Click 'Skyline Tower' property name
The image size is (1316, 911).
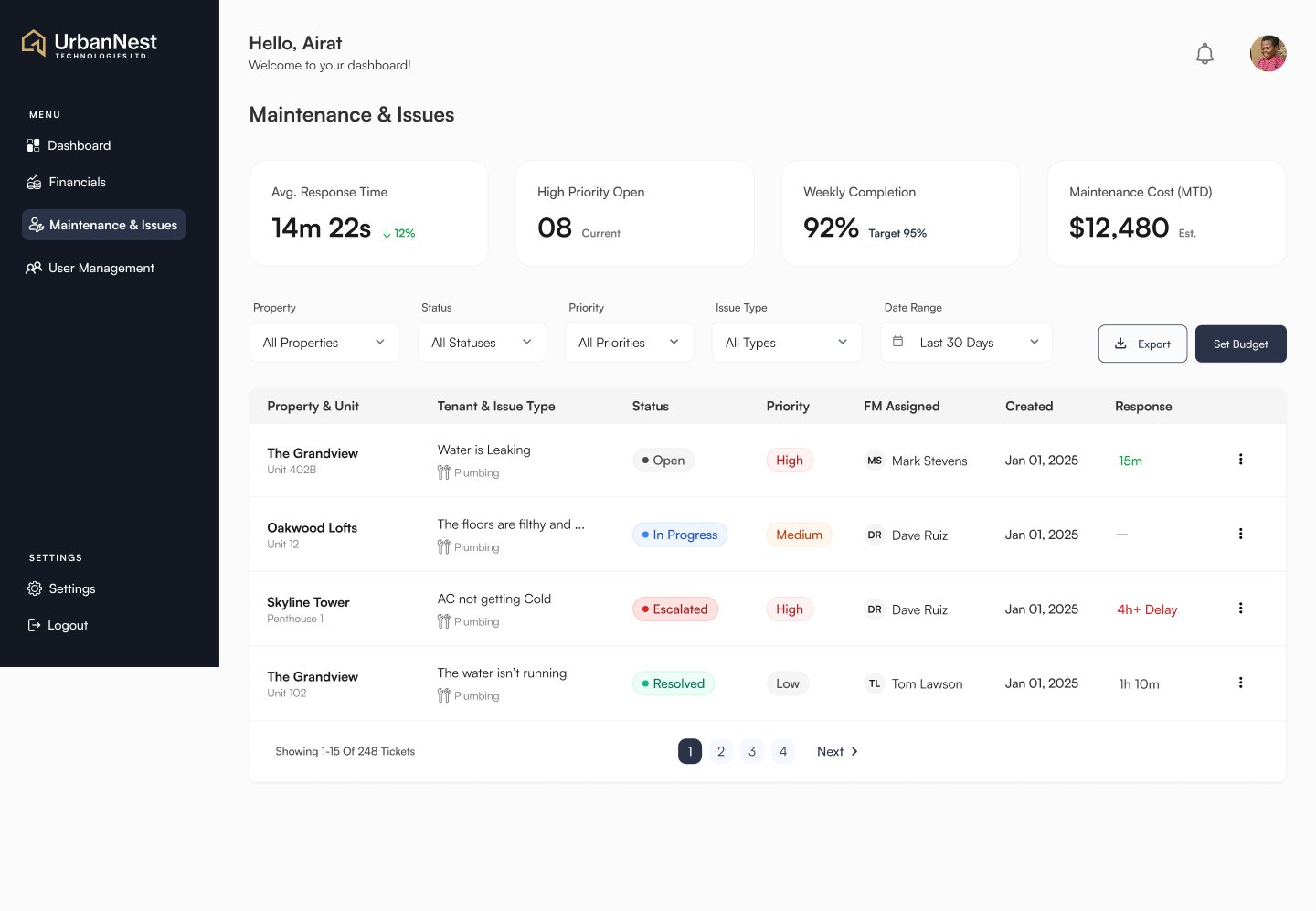(x=308, y=602)
